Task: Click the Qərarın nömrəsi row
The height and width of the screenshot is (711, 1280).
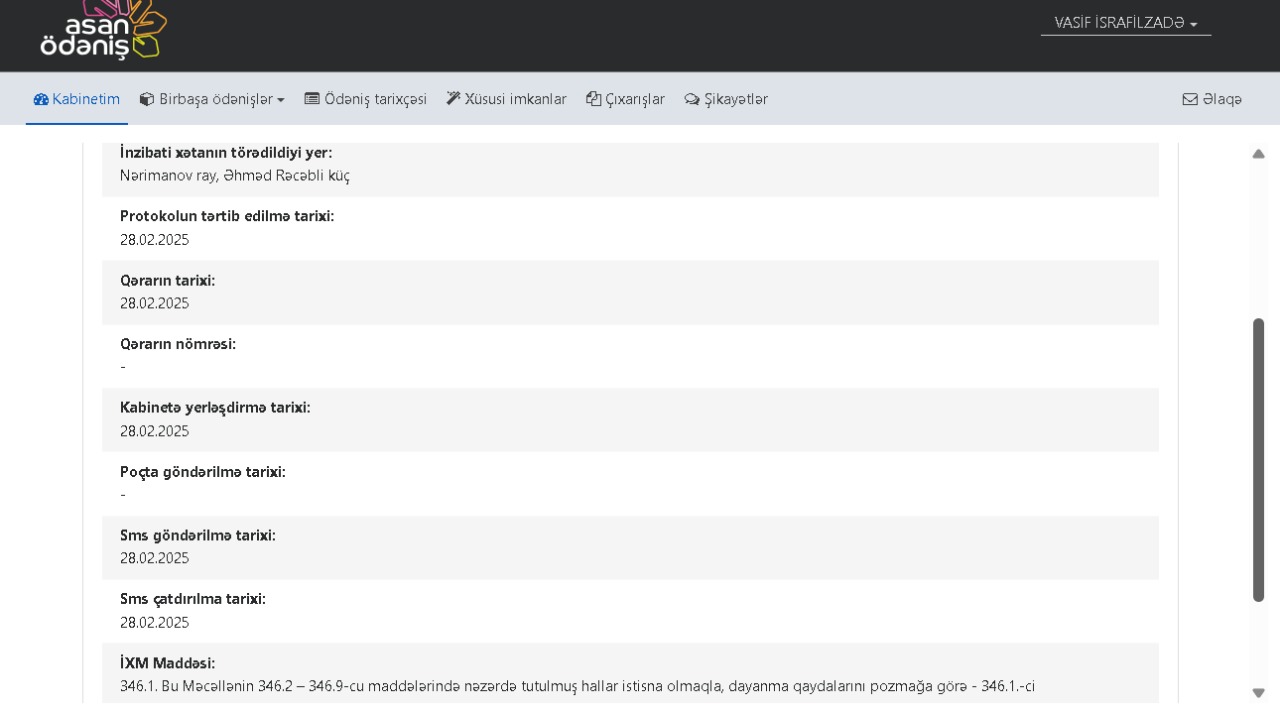Action: [630, 356]
